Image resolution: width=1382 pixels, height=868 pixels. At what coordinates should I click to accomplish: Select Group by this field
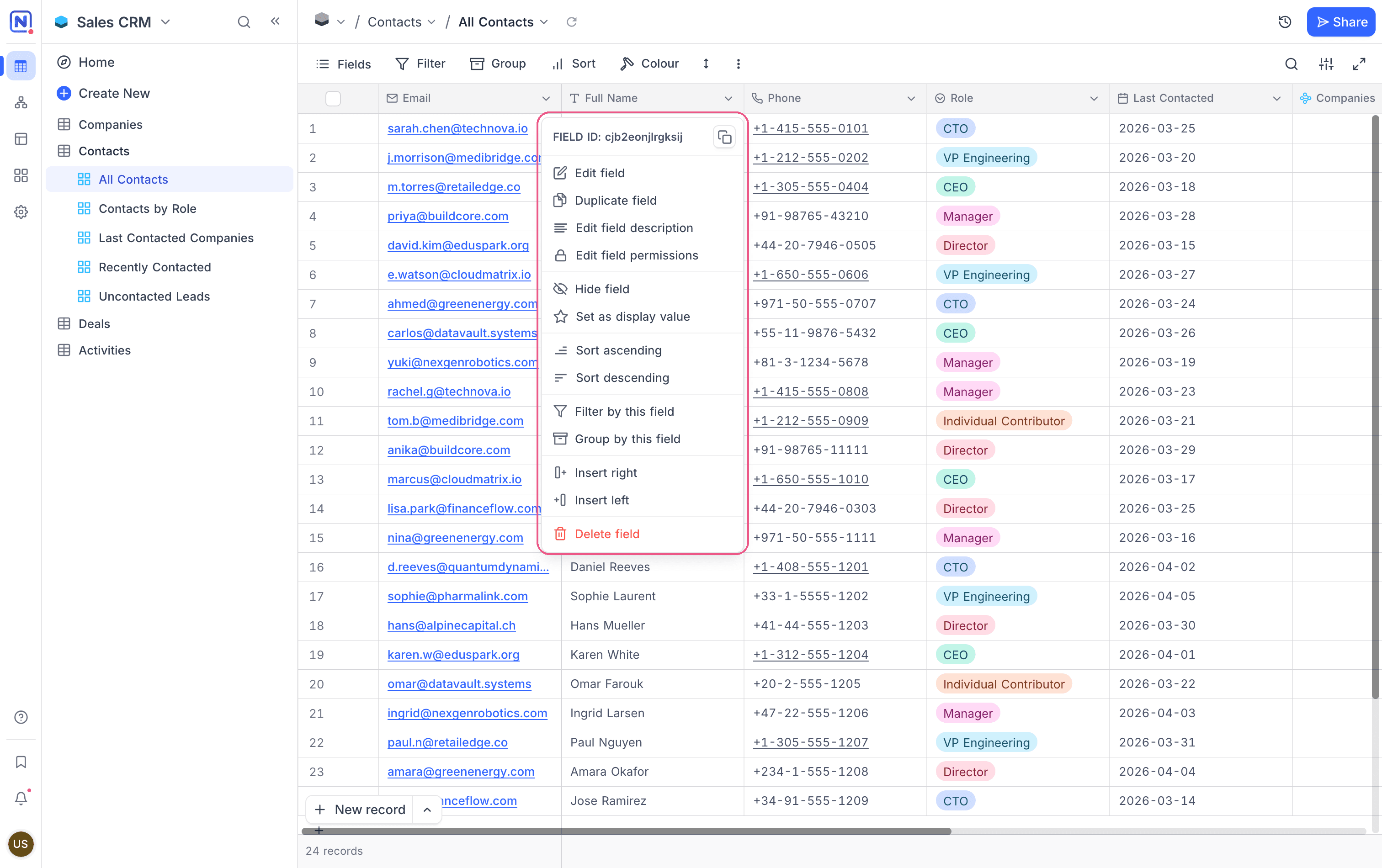click(642, 439)
